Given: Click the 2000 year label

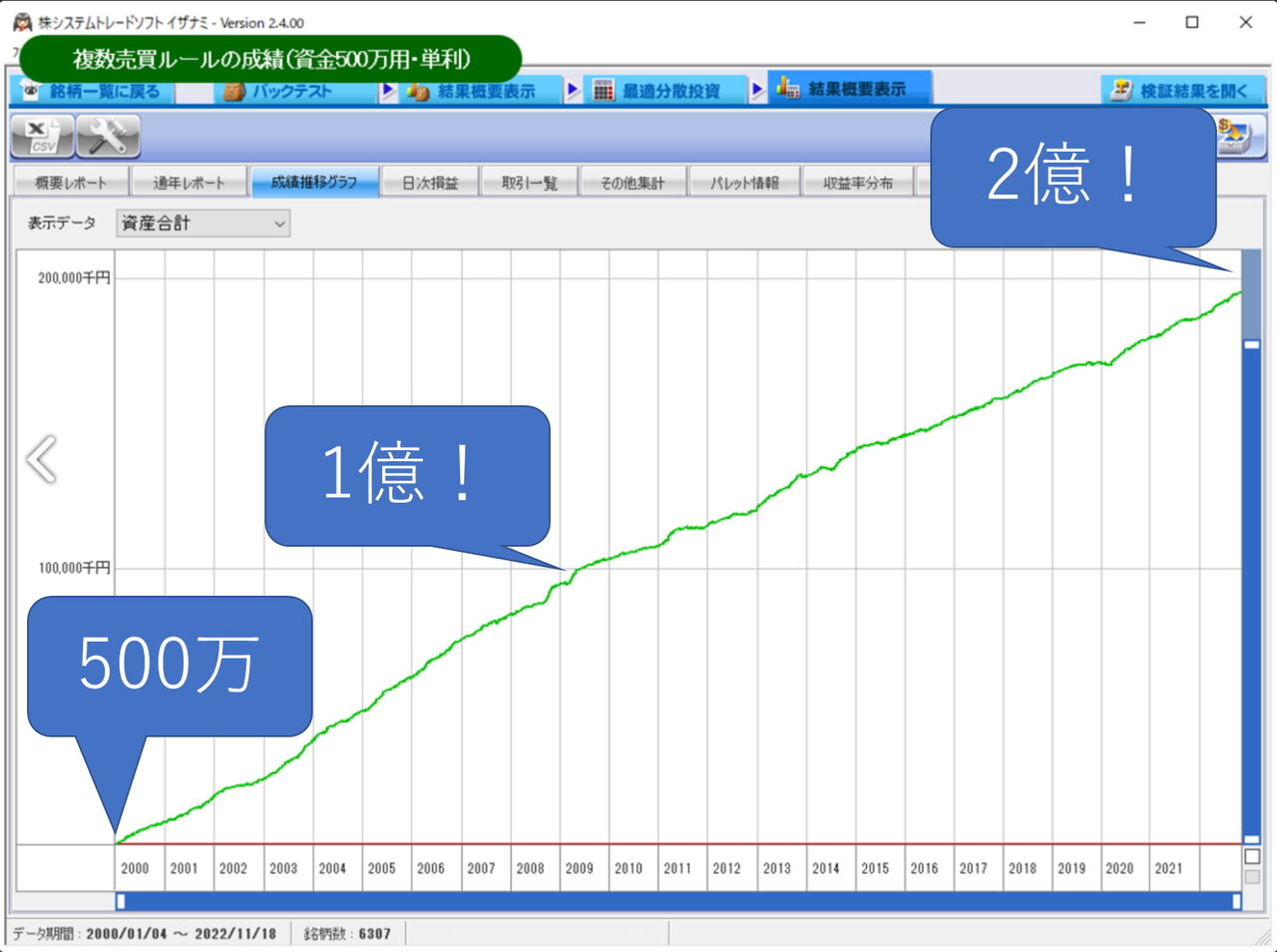Looking at the screenshot, I should pyautogui.click(x=135, y=868).
